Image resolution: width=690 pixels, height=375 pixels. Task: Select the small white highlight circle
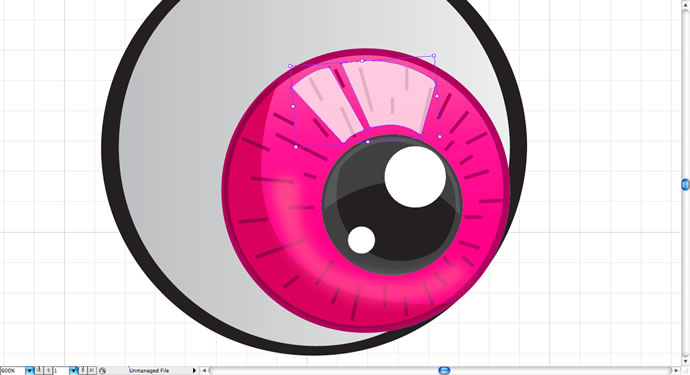pos(361,240)
